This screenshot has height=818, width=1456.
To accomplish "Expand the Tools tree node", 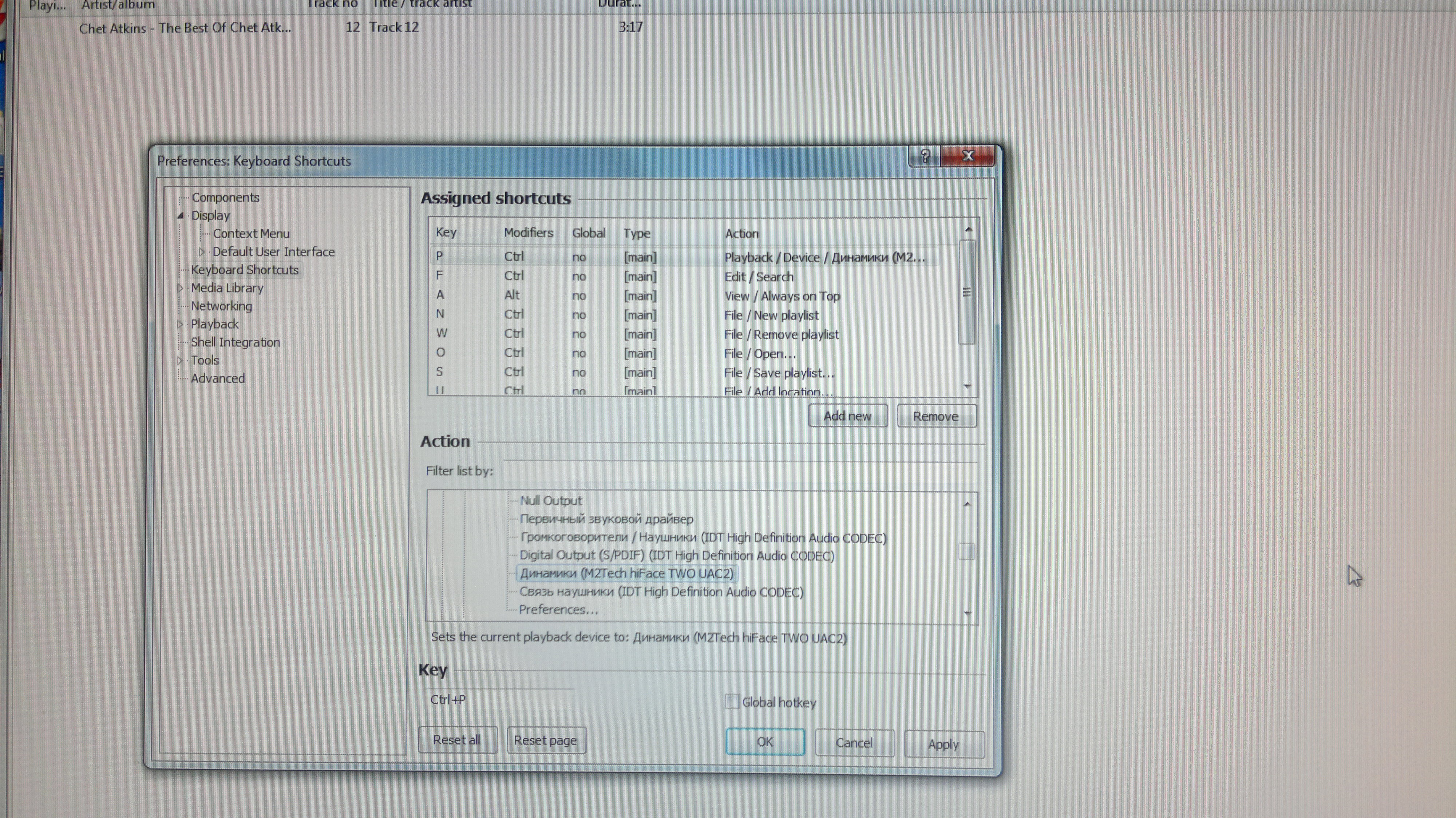I will (180, 360).
